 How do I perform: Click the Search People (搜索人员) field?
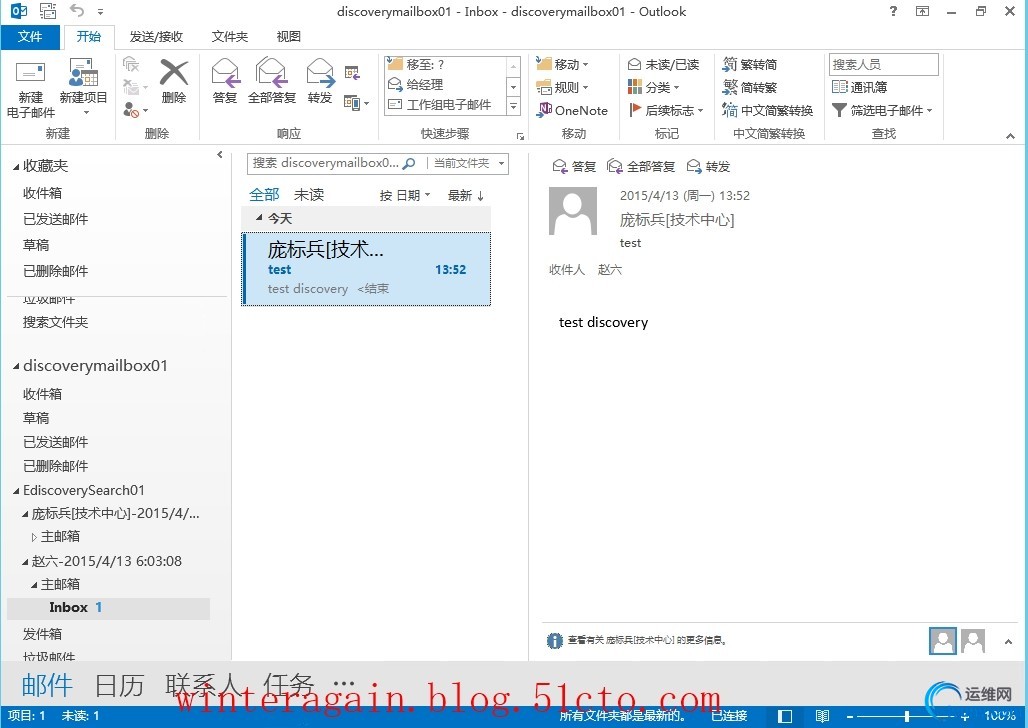point(884,64)
